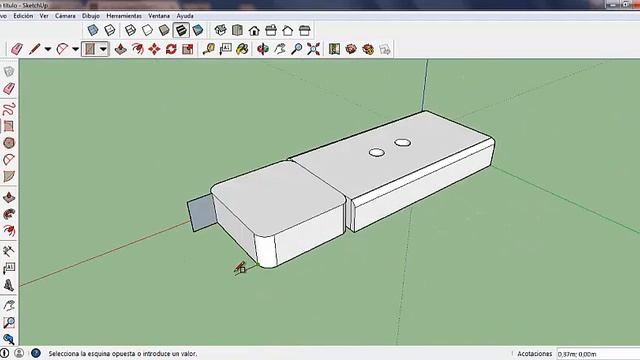The width and height of the screenshot is (640, 360).
Task: Click the Zoom Extents tool
Action: click(x=313, y=49)
